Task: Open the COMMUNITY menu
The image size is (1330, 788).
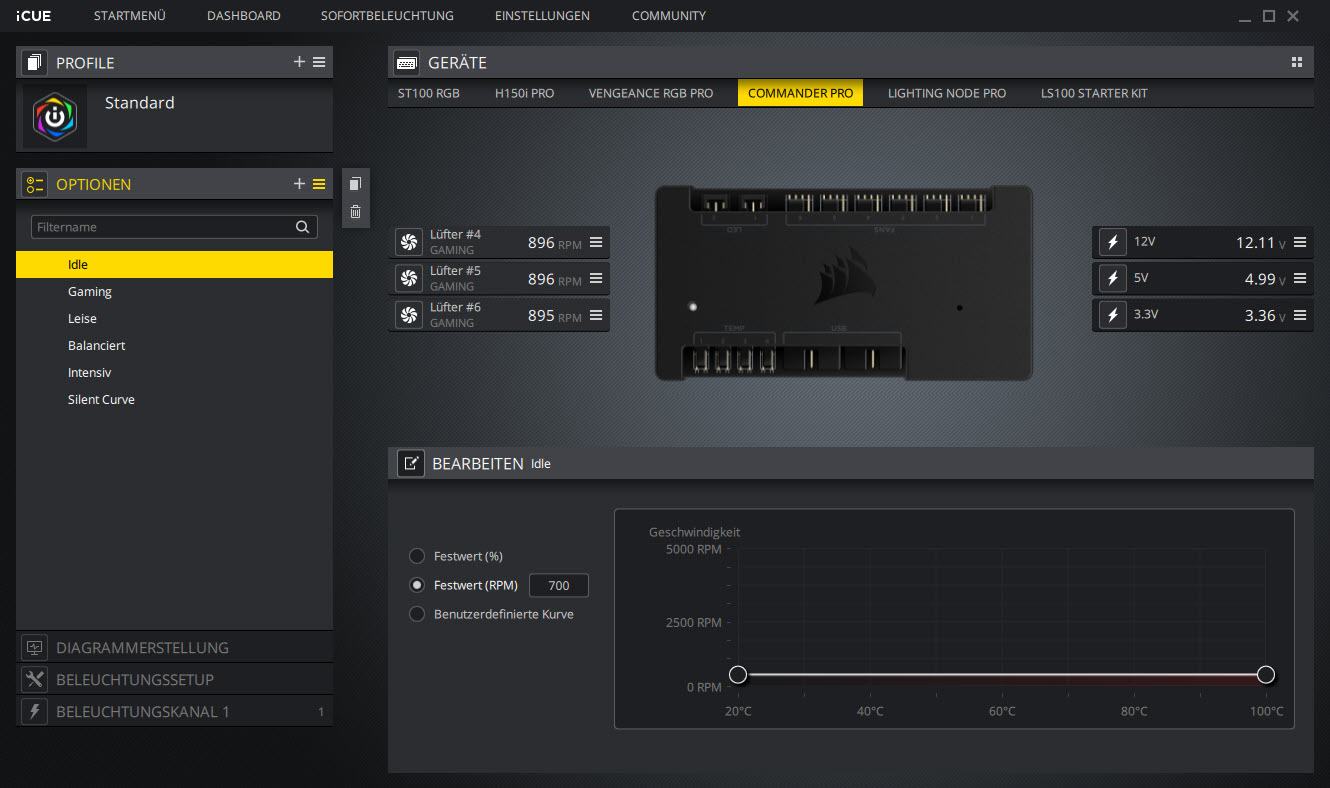Action: point(669,16)
